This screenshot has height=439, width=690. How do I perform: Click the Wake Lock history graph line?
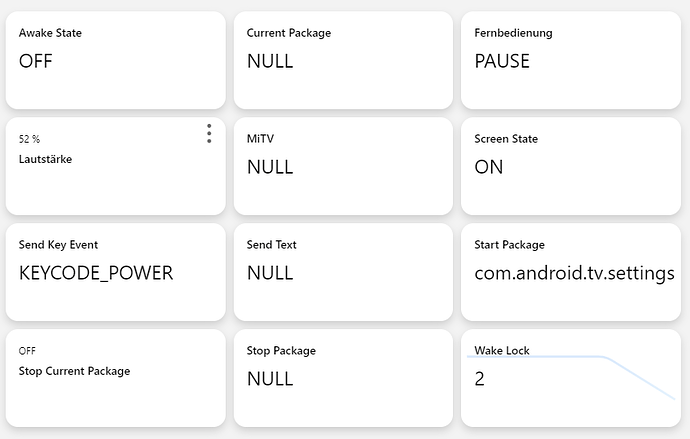click(x=640, y=376)
